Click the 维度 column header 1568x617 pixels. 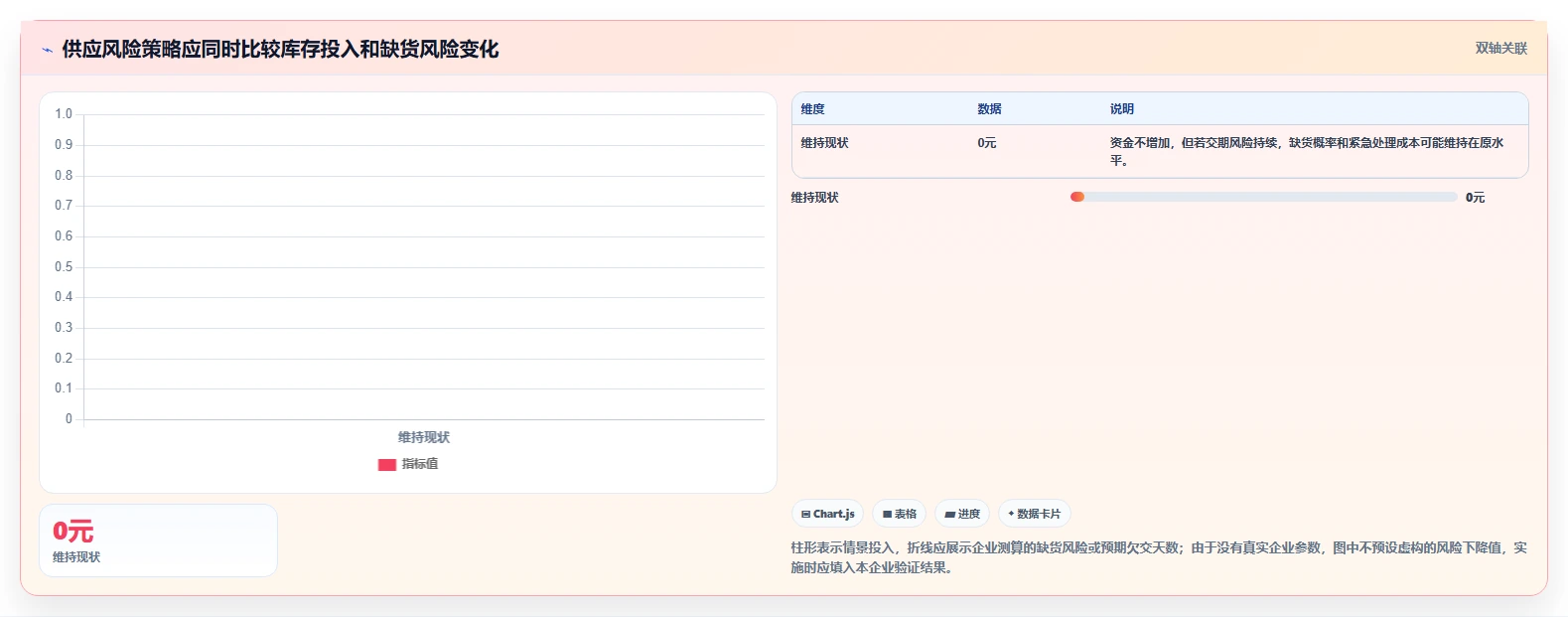[813, 109]
